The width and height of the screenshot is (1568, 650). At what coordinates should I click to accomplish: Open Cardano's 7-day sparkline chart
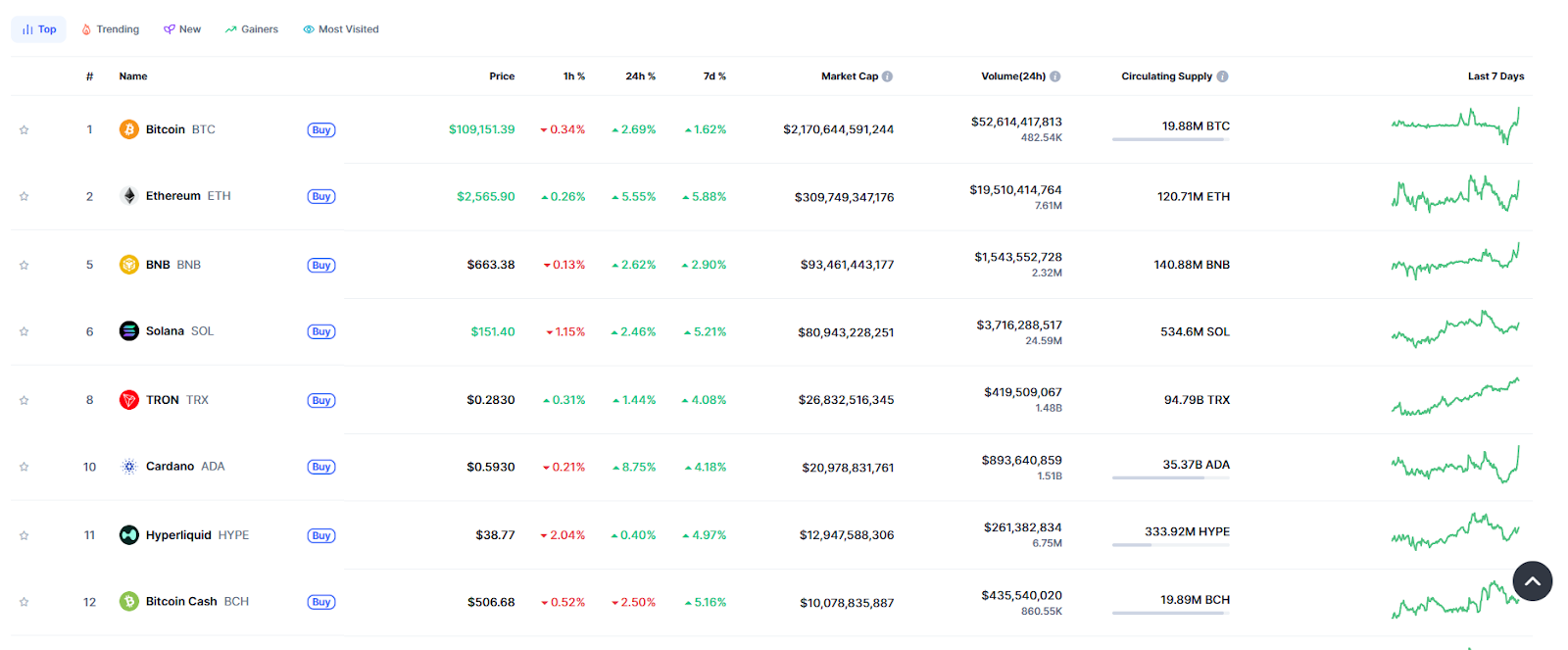[x=1455, y=465]
